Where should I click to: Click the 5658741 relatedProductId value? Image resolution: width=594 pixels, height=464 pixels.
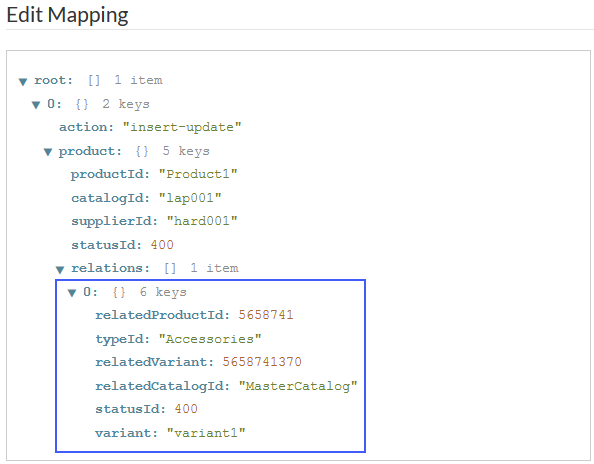click(x=266, y=315)
